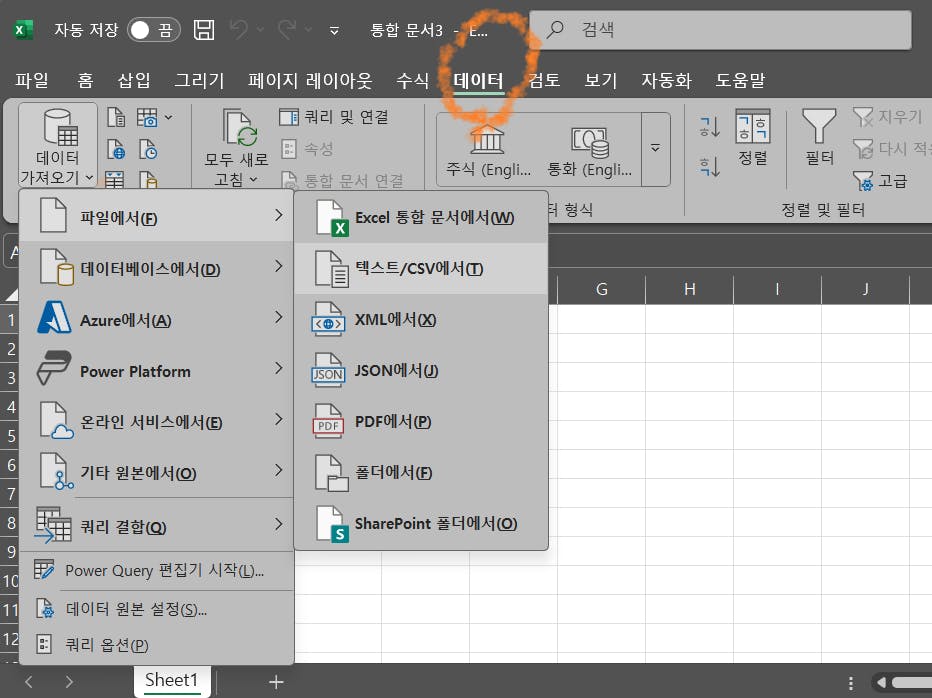Open 기타 원본에서(O) submenu

(x=157, y=472)
